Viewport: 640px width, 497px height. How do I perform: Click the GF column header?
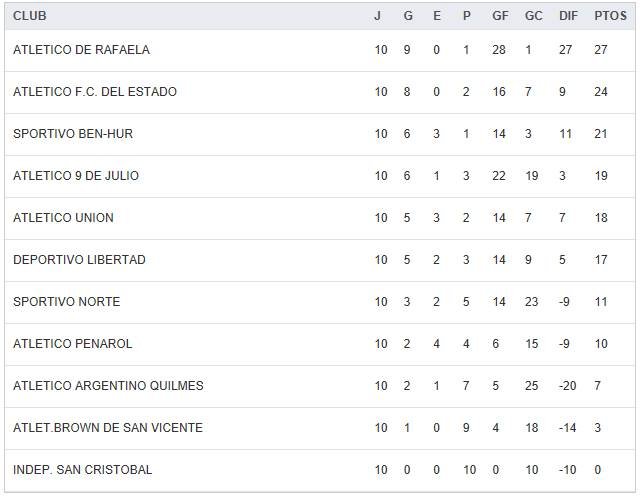500,16
